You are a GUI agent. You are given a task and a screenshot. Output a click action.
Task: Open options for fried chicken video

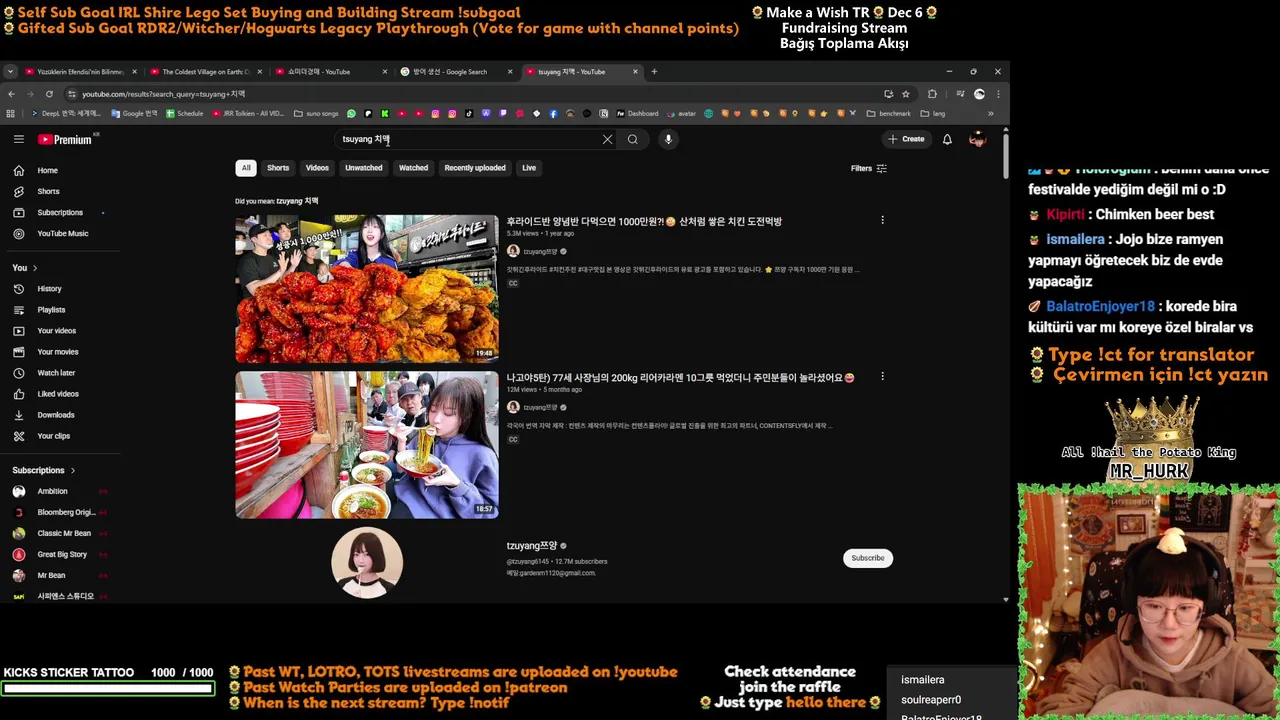[x=882, y=220]
